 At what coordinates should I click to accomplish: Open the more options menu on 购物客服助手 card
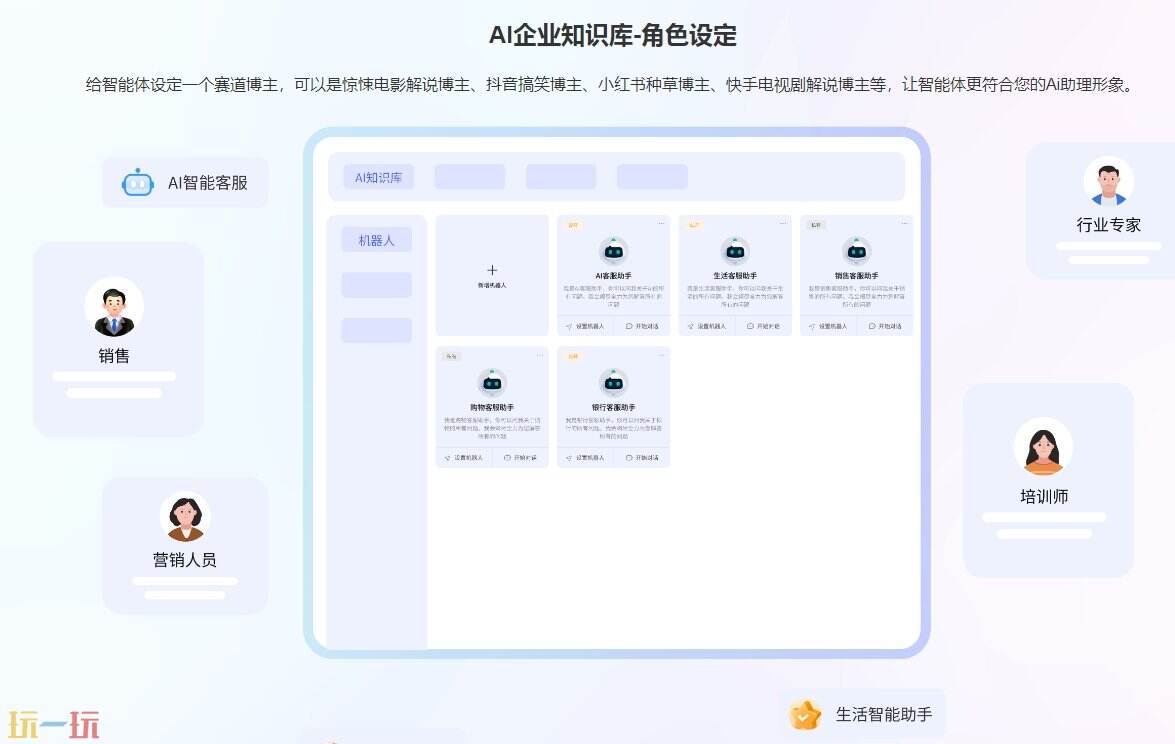point(540,355)
